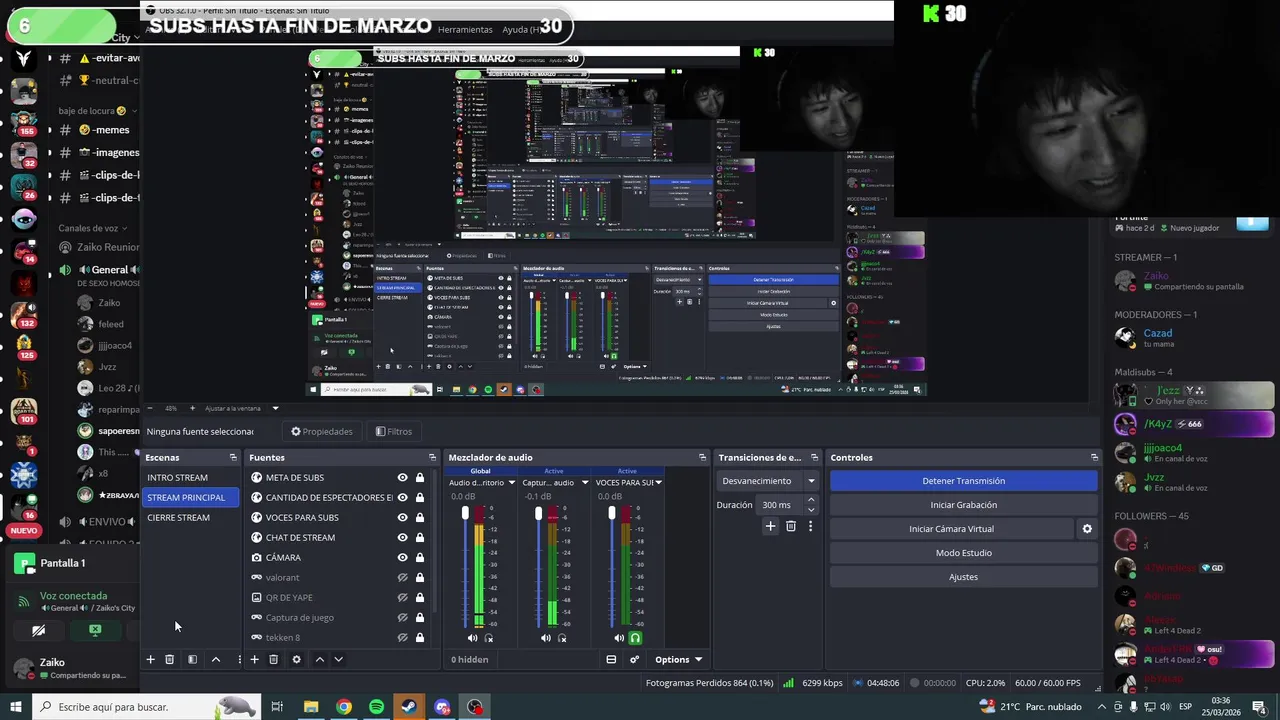Screen dimensions: 1280x720
Task: Enable Modo Estudio
Action: [x=964, y=553]
